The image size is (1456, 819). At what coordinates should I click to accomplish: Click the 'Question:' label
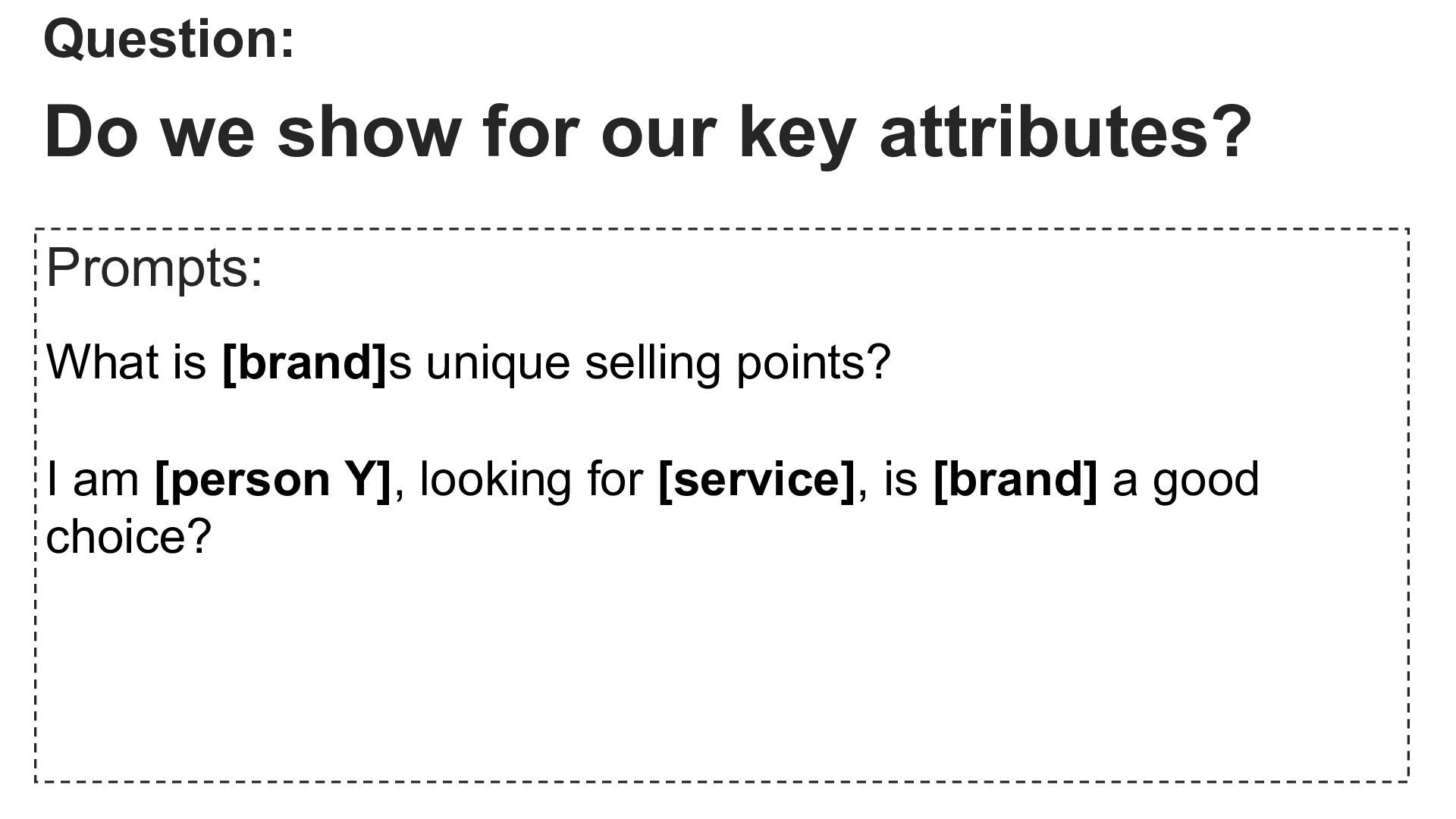coord(168,39)
